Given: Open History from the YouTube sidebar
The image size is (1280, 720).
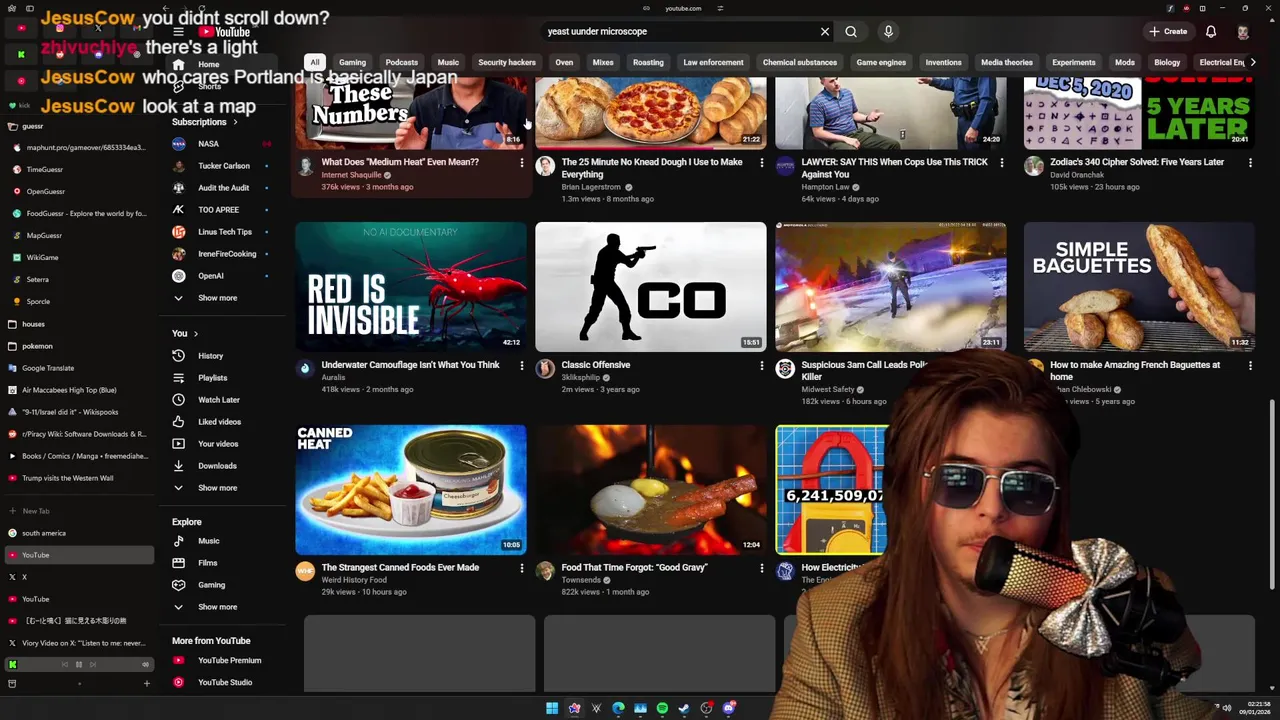Looking at the screenshot, I should [210, 356].
